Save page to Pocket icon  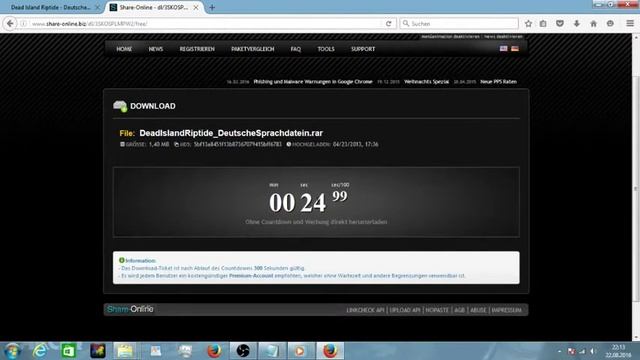[560, 24]
